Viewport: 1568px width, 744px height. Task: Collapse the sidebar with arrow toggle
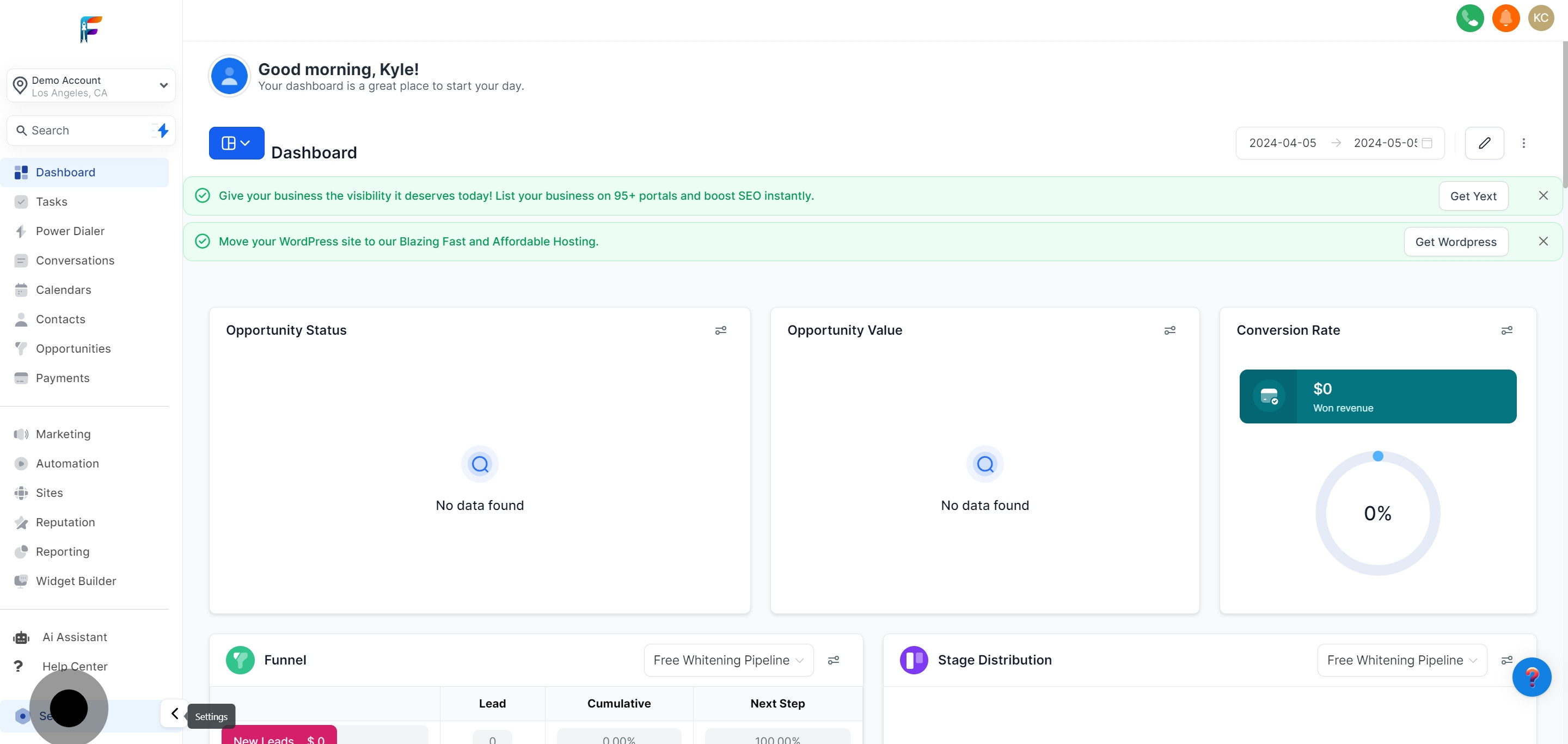(x=174, y=713)
